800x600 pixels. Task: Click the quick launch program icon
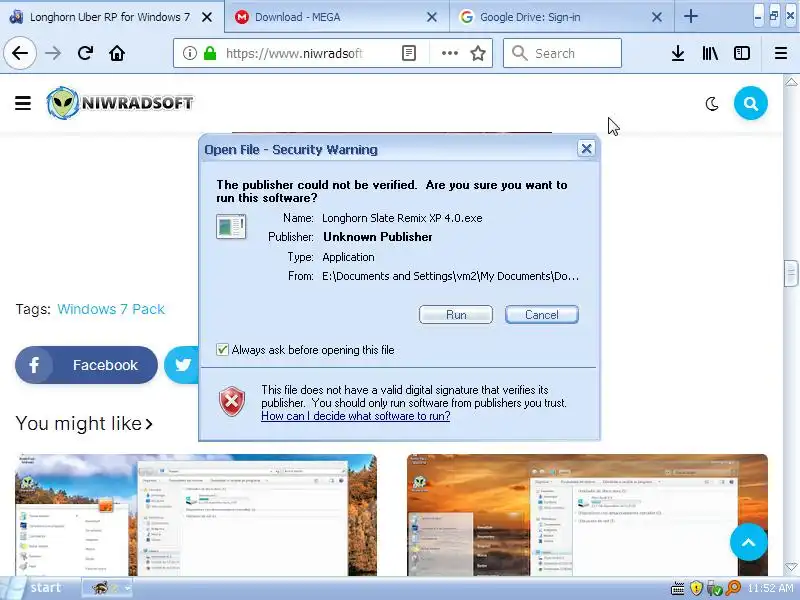coord(101,588)
